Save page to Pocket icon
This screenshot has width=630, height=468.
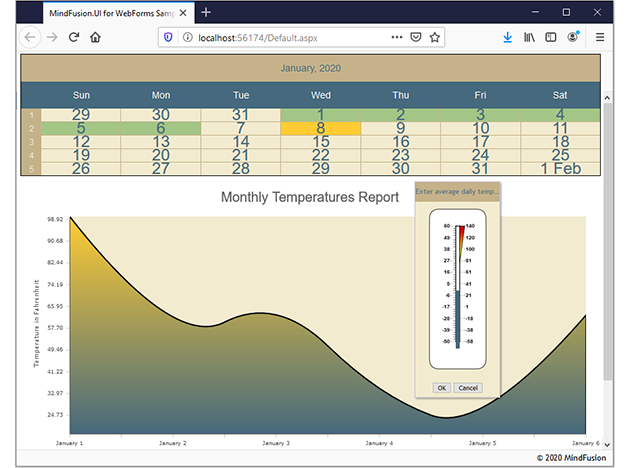(415, 37)
